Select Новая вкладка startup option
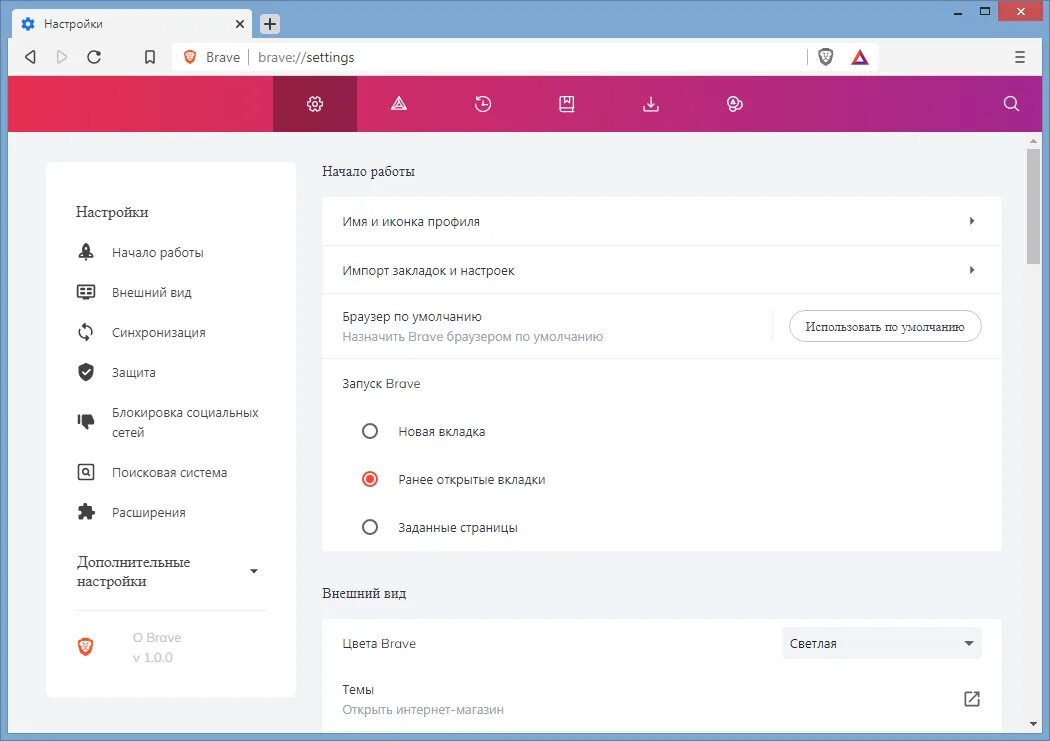The image size is (1050, 741). pyautogui.click(x=370, y=431)
